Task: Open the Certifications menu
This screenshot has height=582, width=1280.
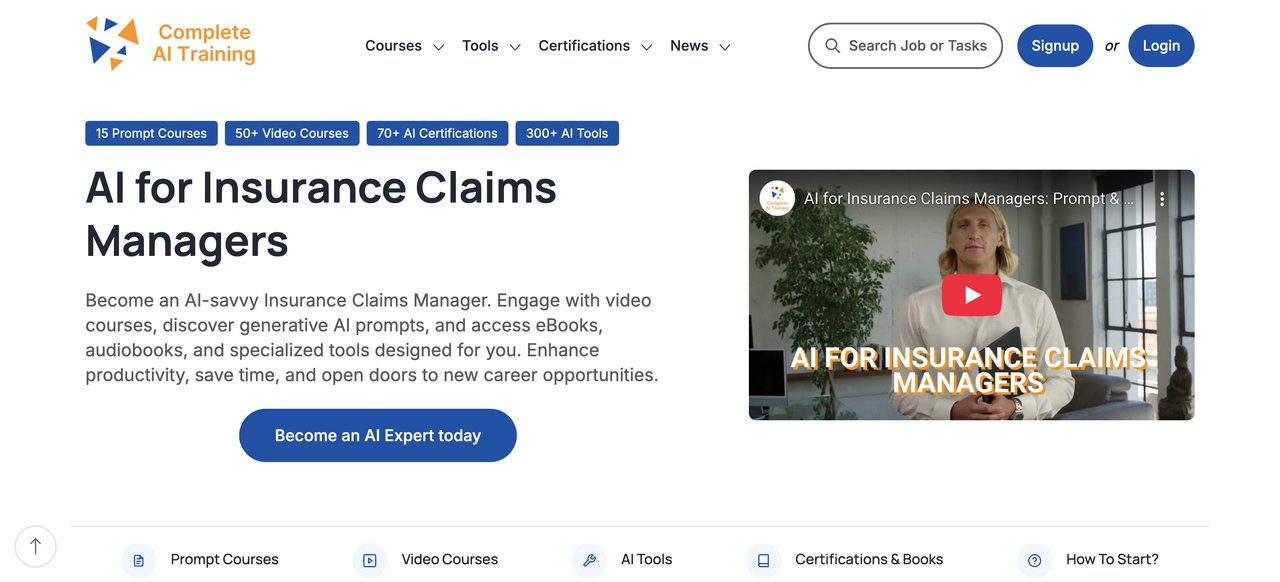Action: coord(584,46)
